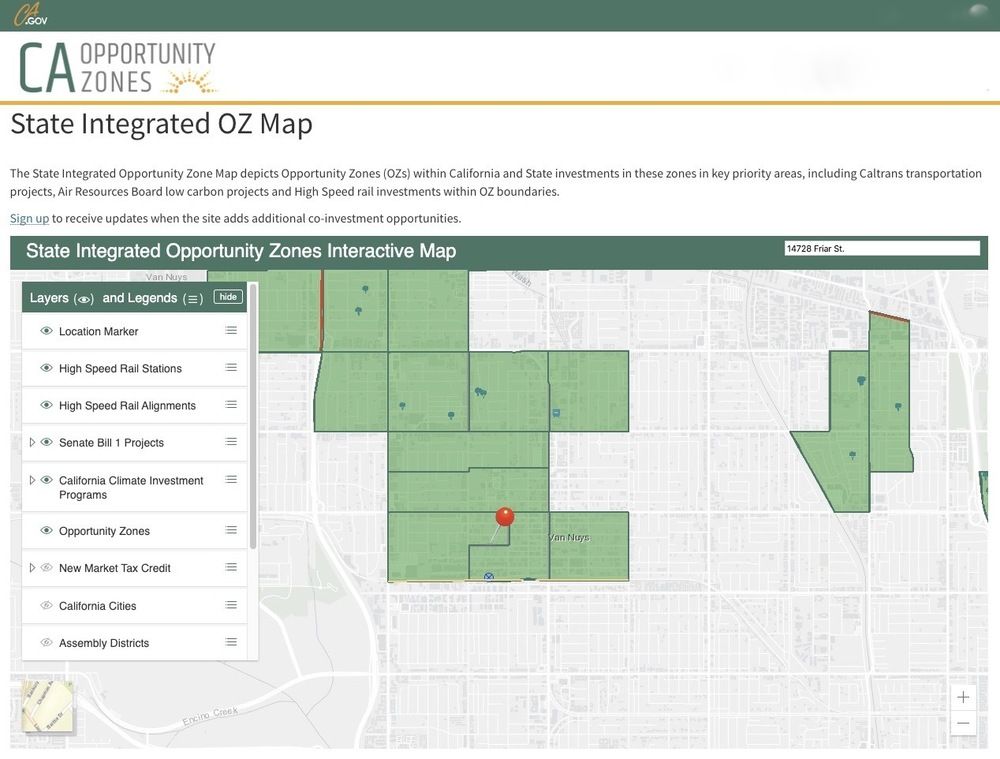Image resolution: width=1000 pixels, height=759 pixels.
Task: Click the hide button on Layers panel
Action: click(x=228, y=297)
